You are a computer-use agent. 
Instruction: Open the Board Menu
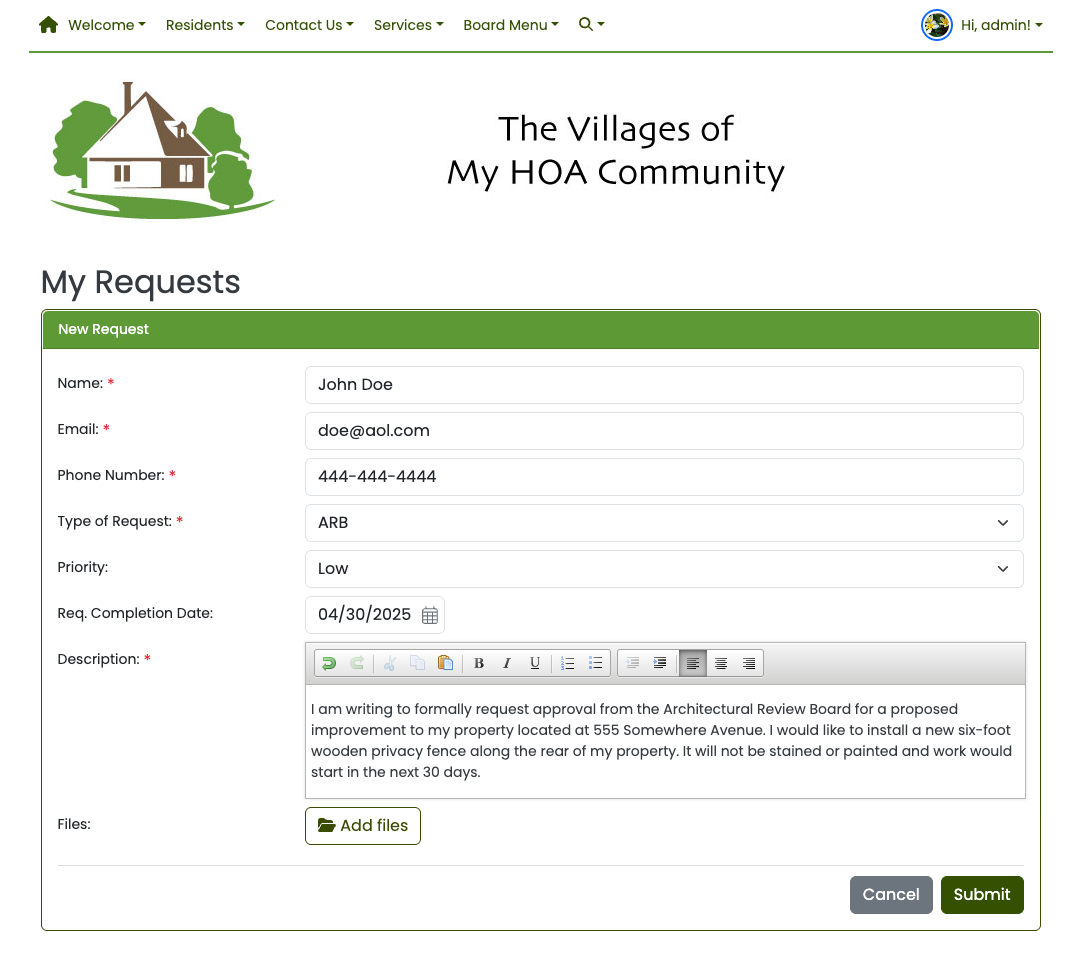coord(511,25)
